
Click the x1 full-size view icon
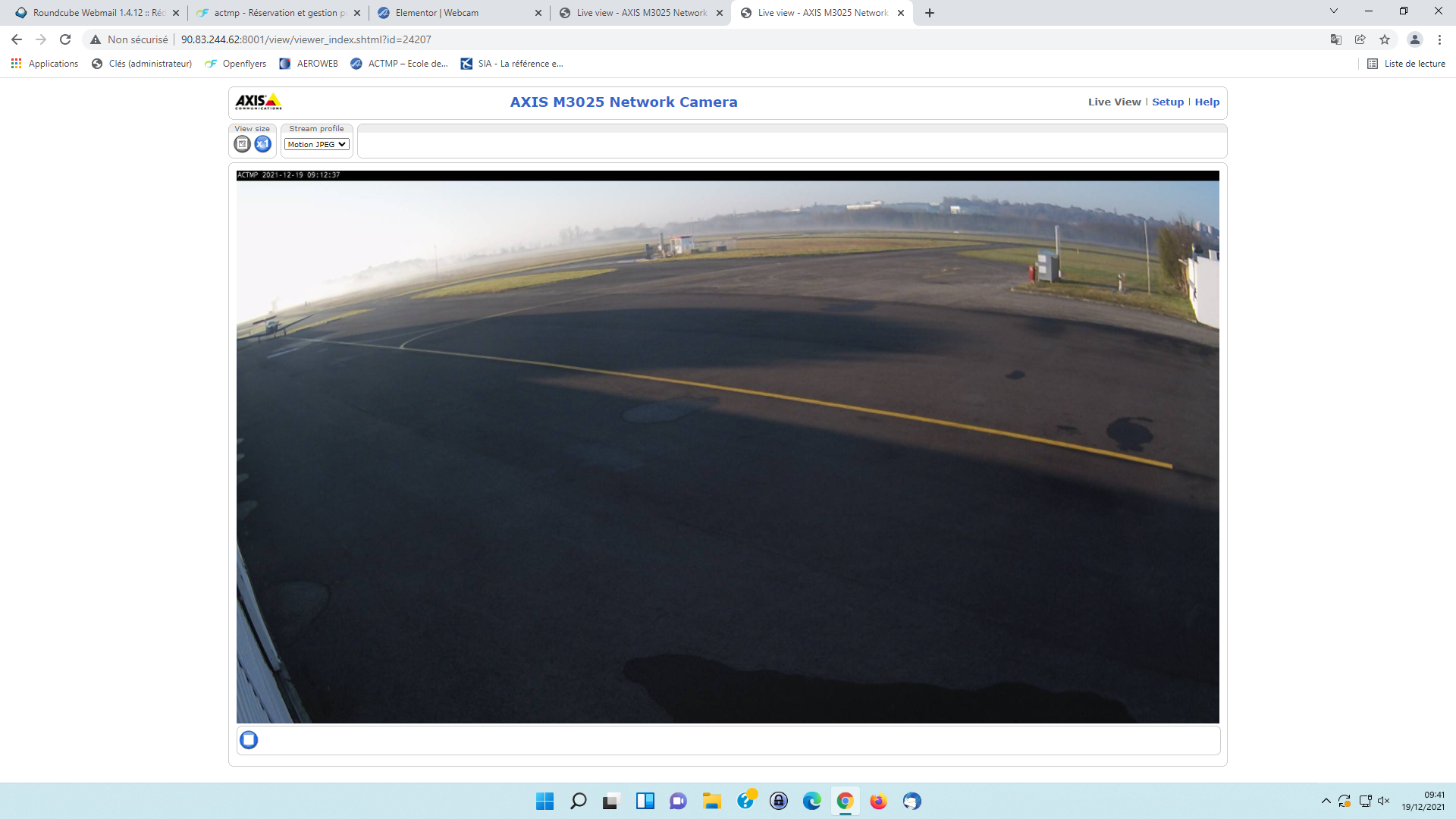click(x=262, y=144)
